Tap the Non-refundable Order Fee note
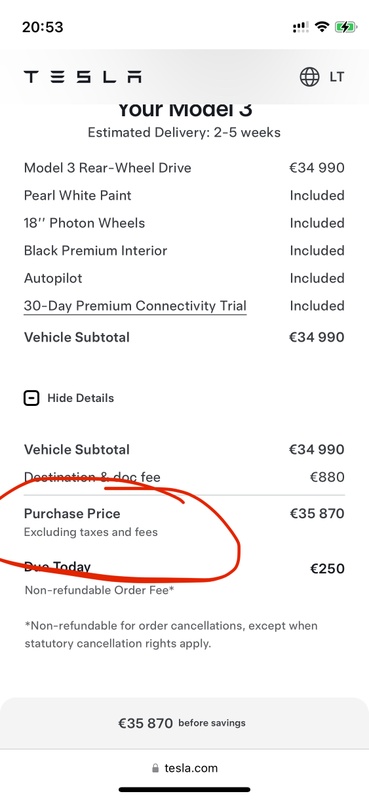The width and height of the screenshot is (369, 800). coord(100,590)
